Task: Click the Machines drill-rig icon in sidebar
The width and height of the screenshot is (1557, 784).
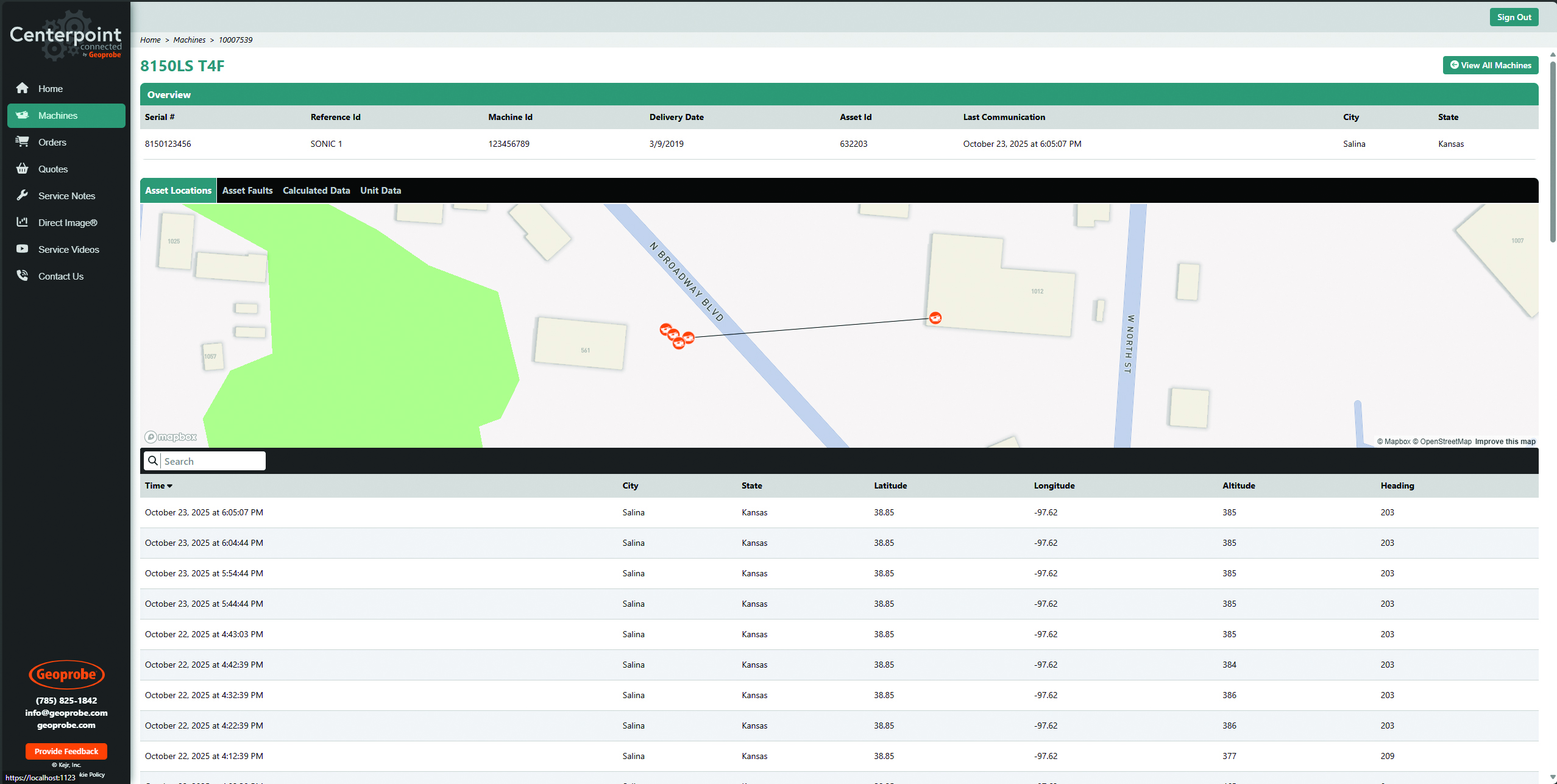Action: tap(23, 115)
